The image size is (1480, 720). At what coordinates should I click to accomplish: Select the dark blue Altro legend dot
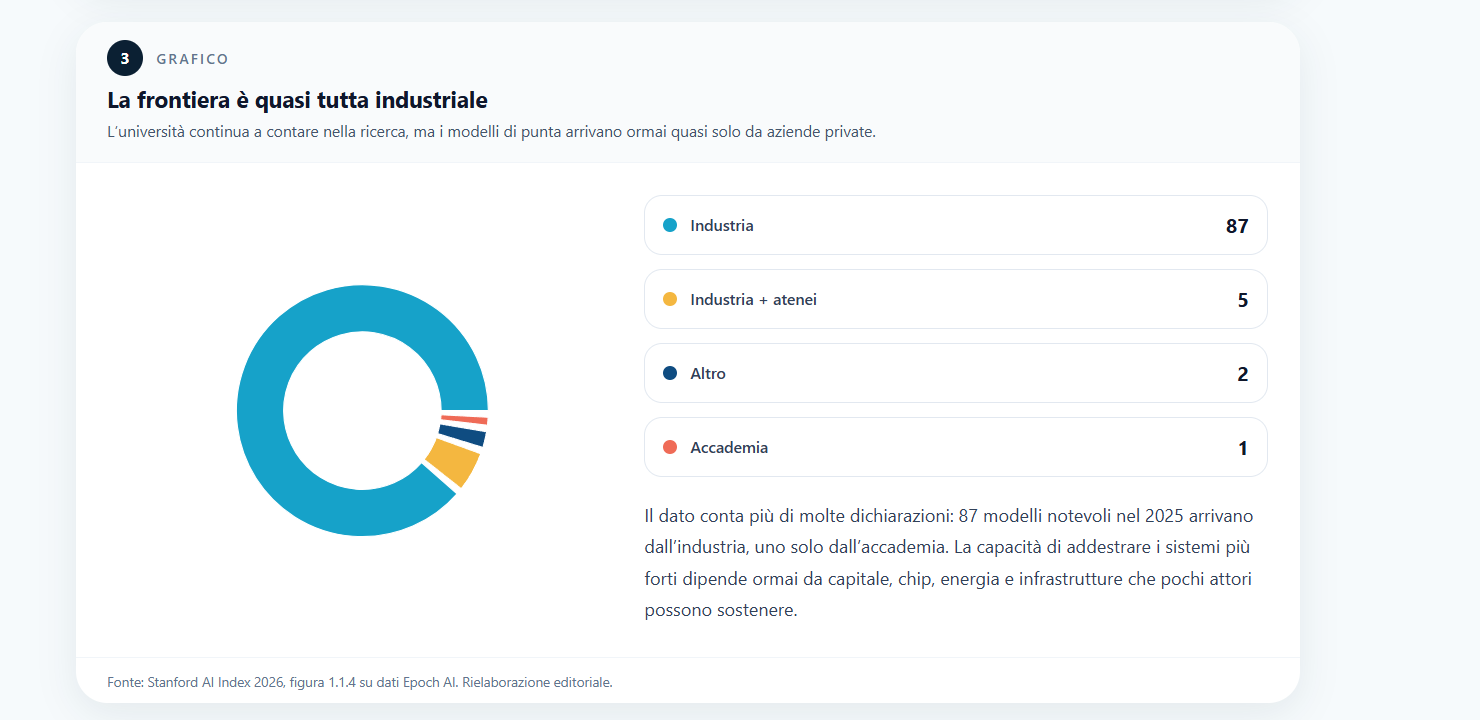point(670,373)
